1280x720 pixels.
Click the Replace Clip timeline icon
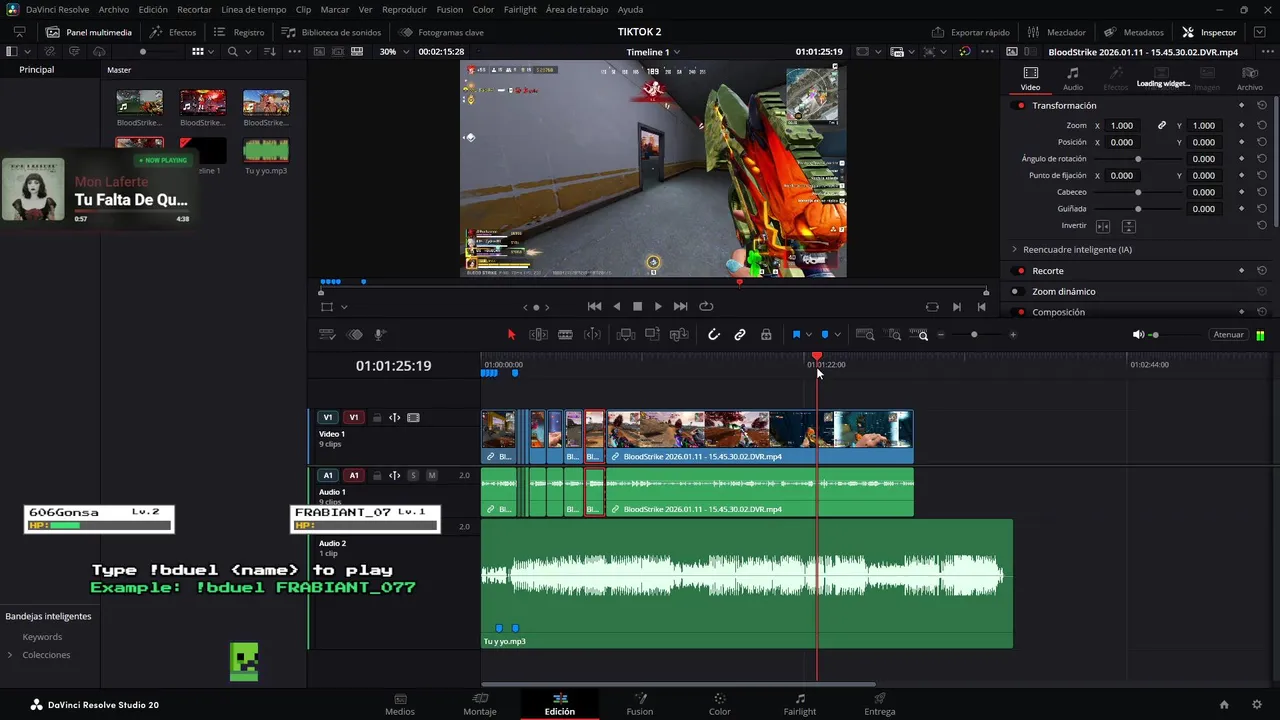680,335
